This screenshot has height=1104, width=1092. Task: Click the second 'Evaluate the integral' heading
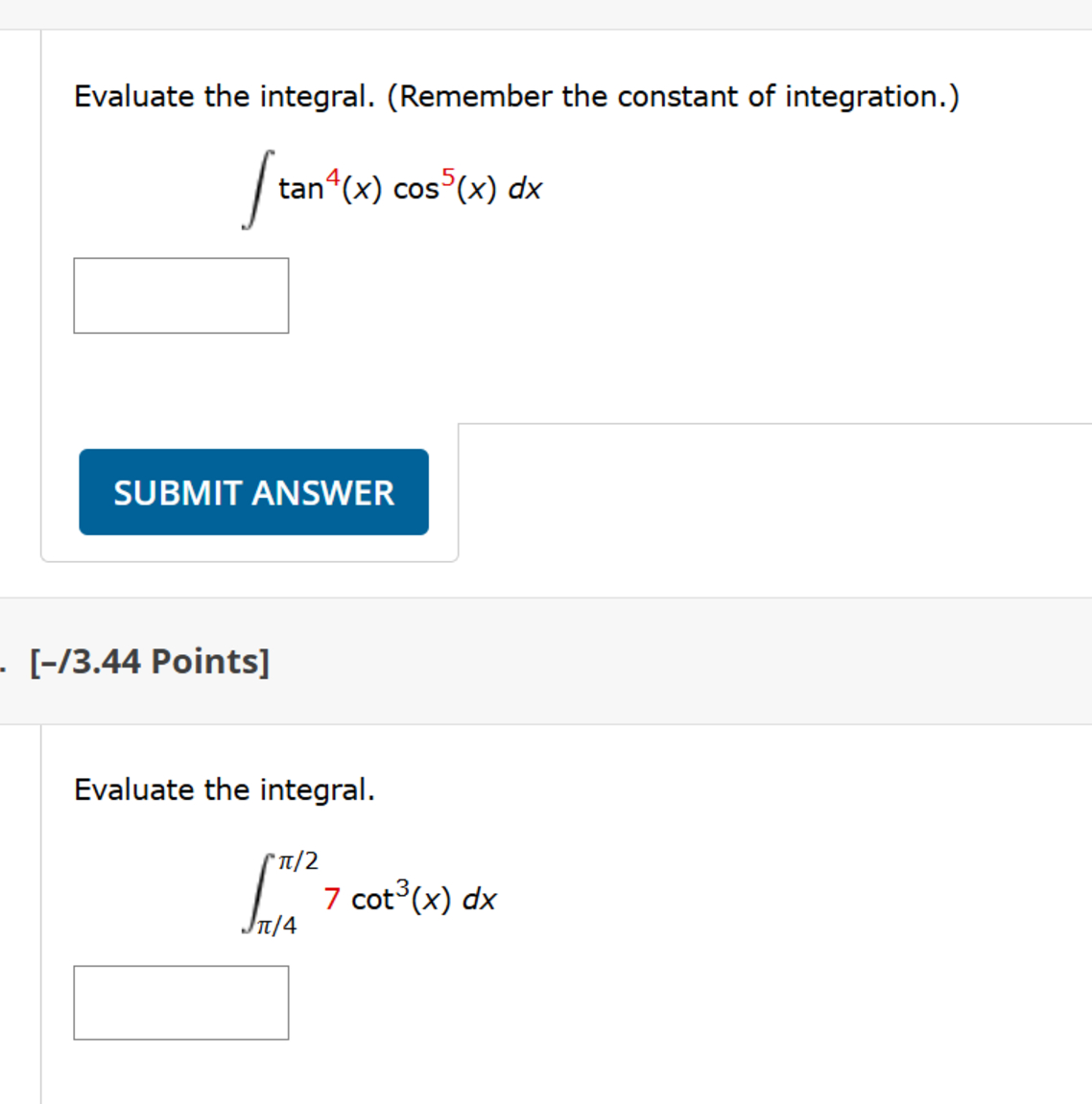click(x=226, y=789)
